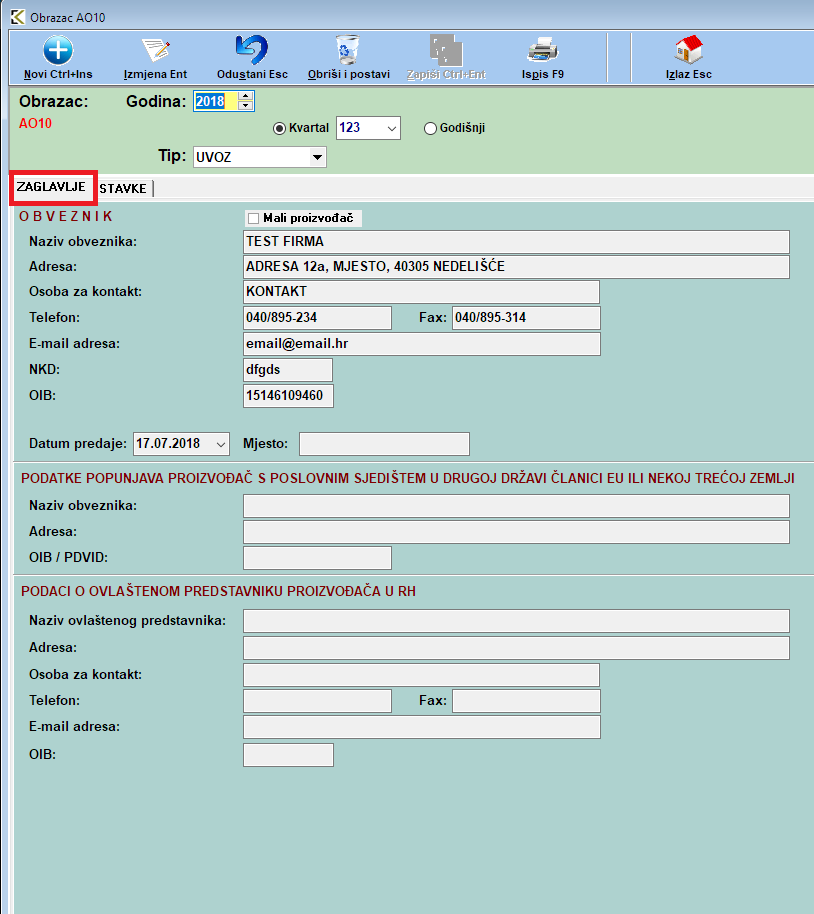Click representative's OIB field
Screen dimensions: 814x914
pyautogui.click(x=288, y=755)
